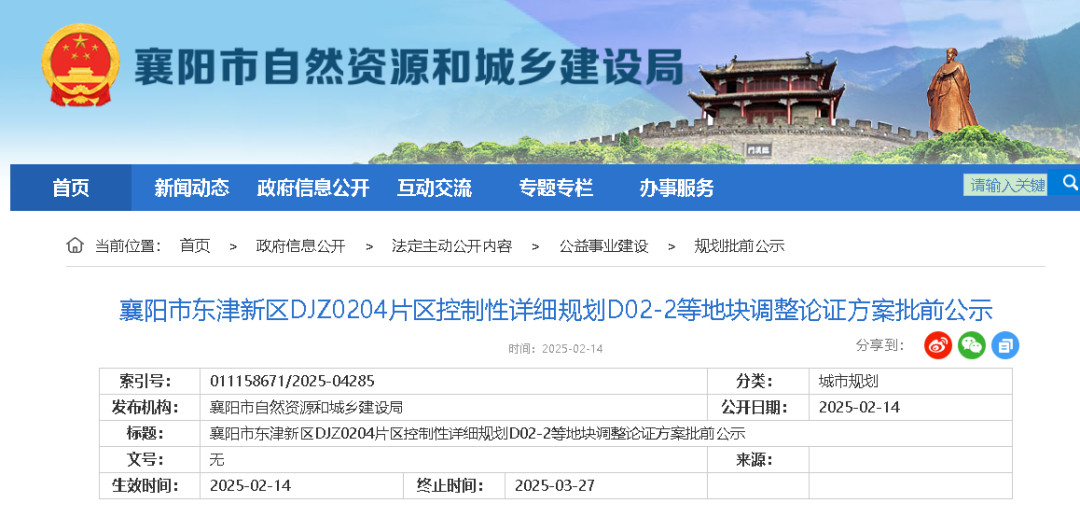Click the blue copy-link share icon
This screenshot has height=517, width=1080.
pos(1005,345)
